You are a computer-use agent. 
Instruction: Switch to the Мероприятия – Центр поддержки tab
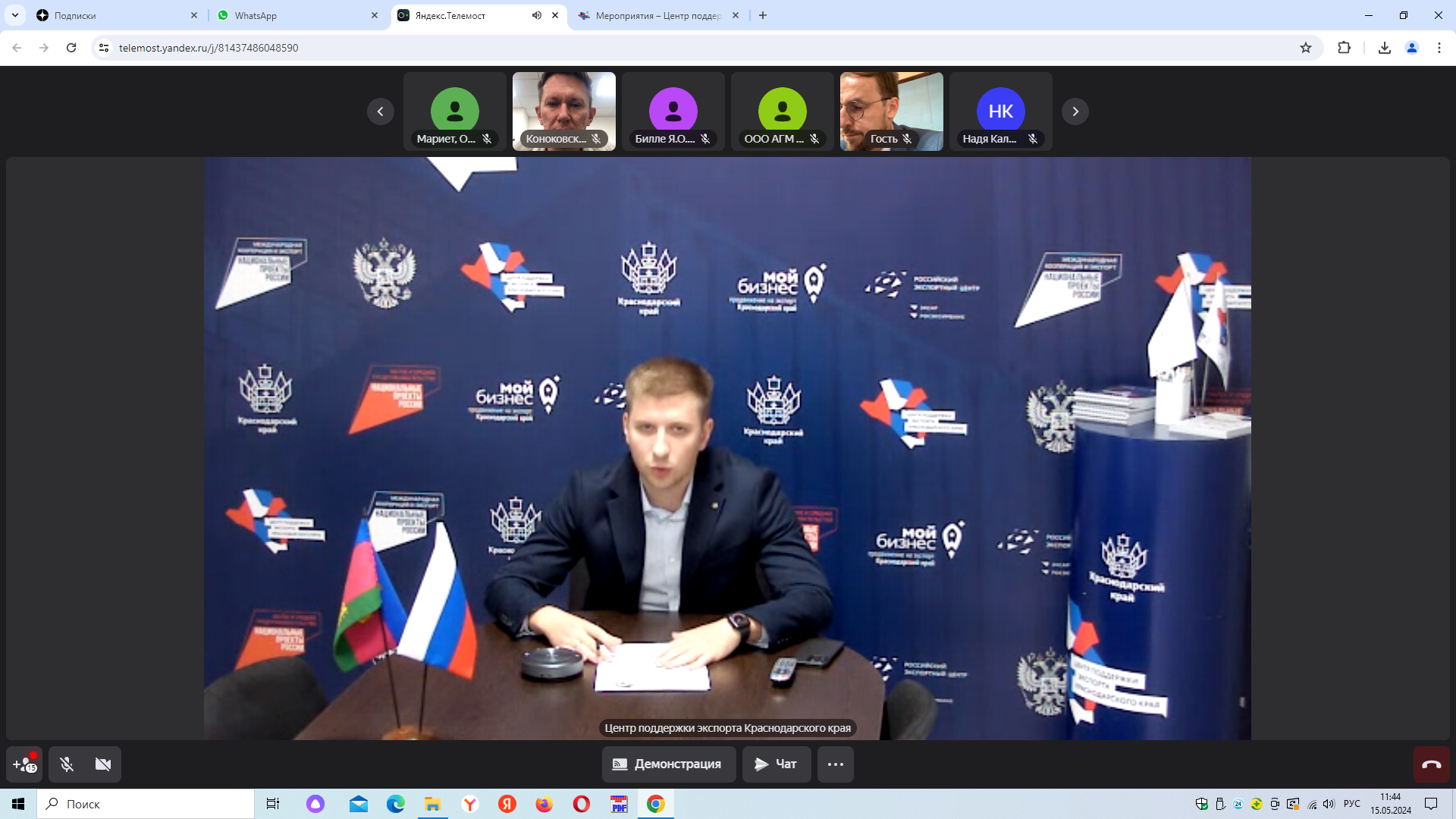click(x=659, y=15)
